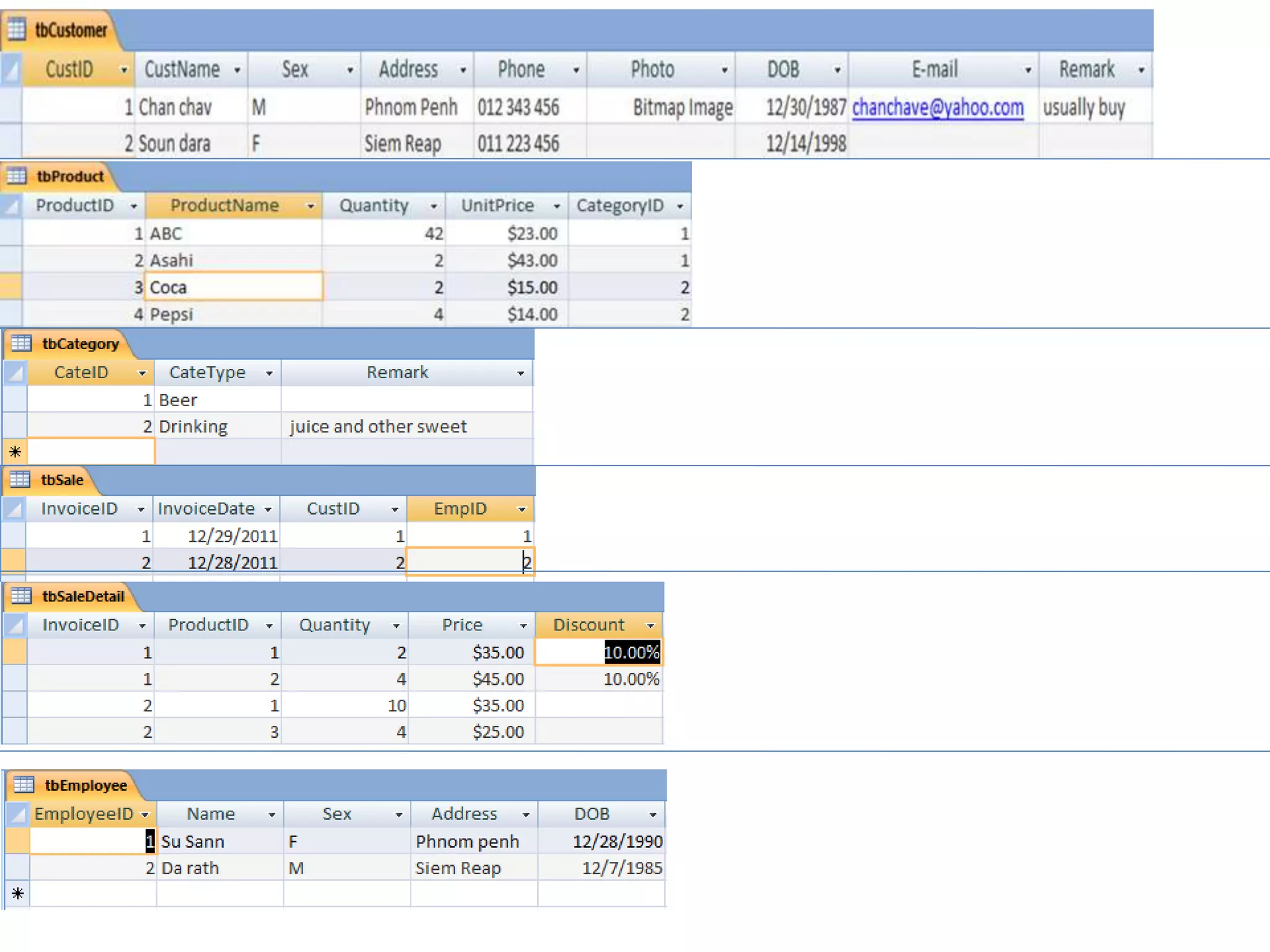This screenshot has width=1270, height=952.
Task: Click the tbSale table icon
Action: 20,479
